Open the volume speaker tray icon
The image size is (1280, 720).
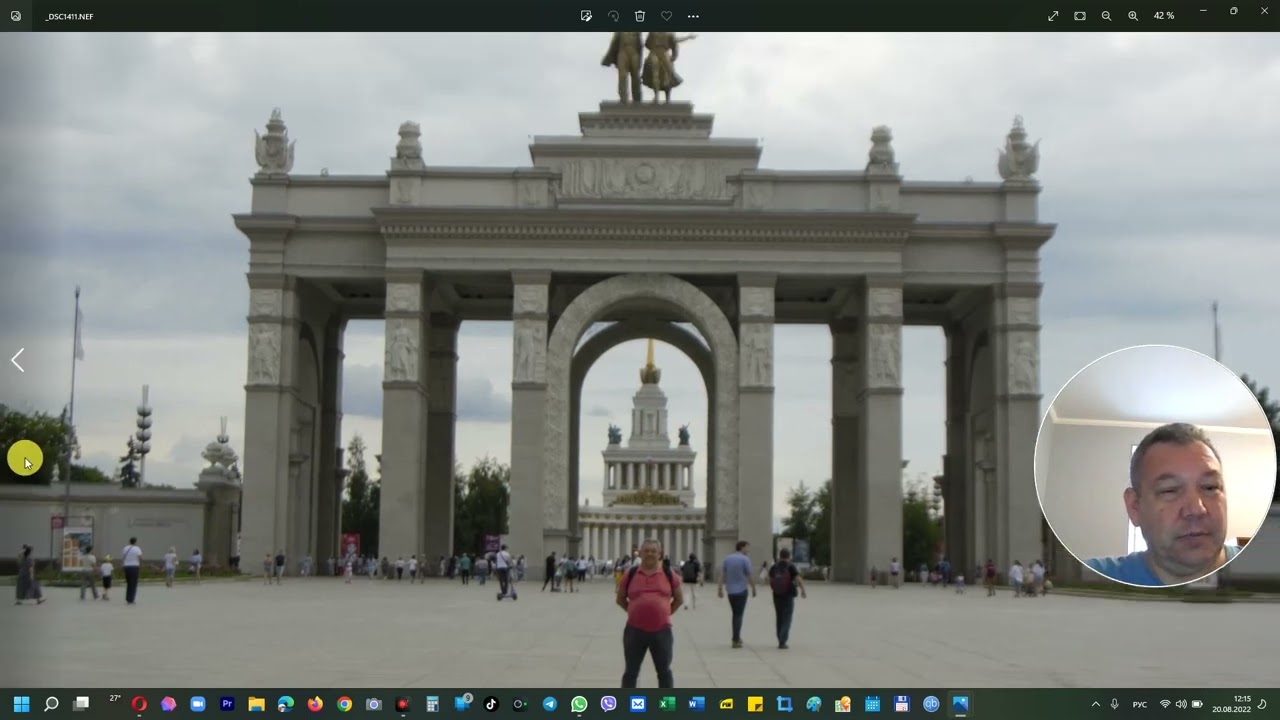pos(1181,704)
